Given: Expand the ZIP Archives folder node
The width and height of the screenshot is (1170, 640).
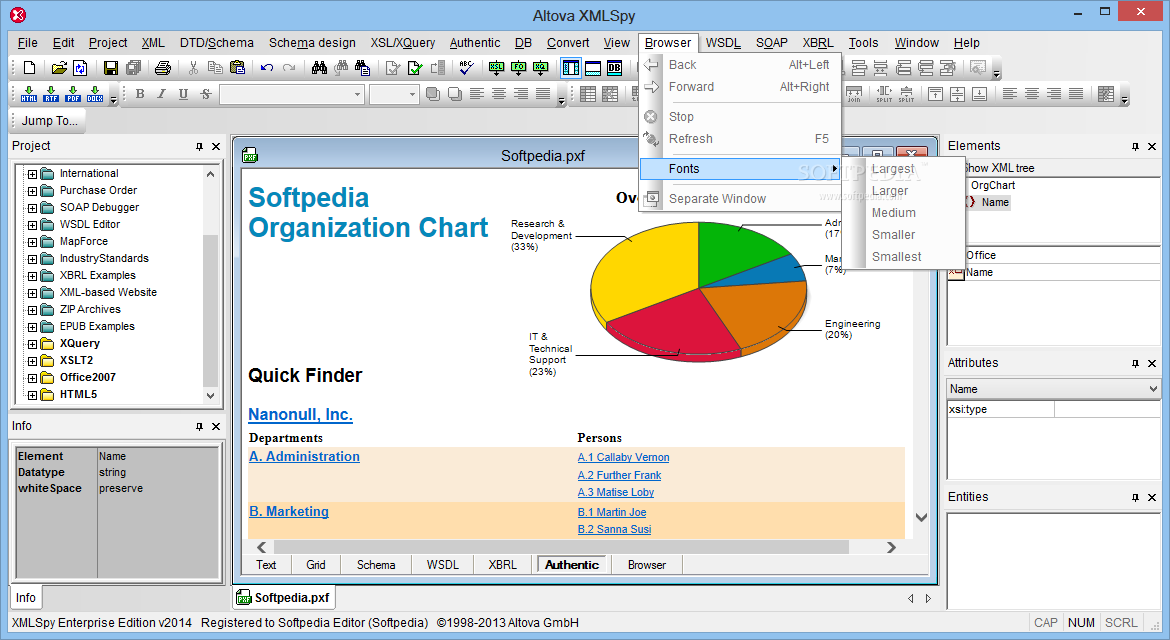Looking at the screenshot, I should pyautogui.click(x=32, y=310).
